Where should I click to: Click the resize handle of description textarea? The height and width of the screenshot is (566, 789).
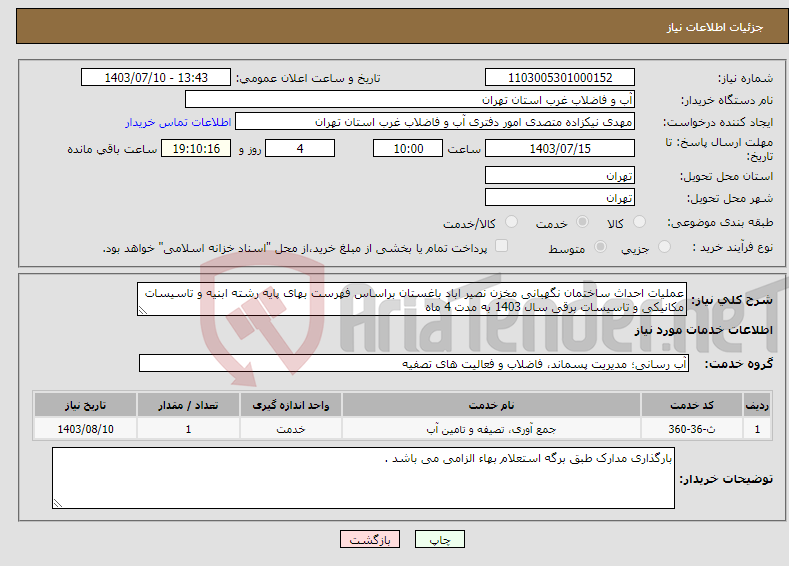tap(143, 310)
